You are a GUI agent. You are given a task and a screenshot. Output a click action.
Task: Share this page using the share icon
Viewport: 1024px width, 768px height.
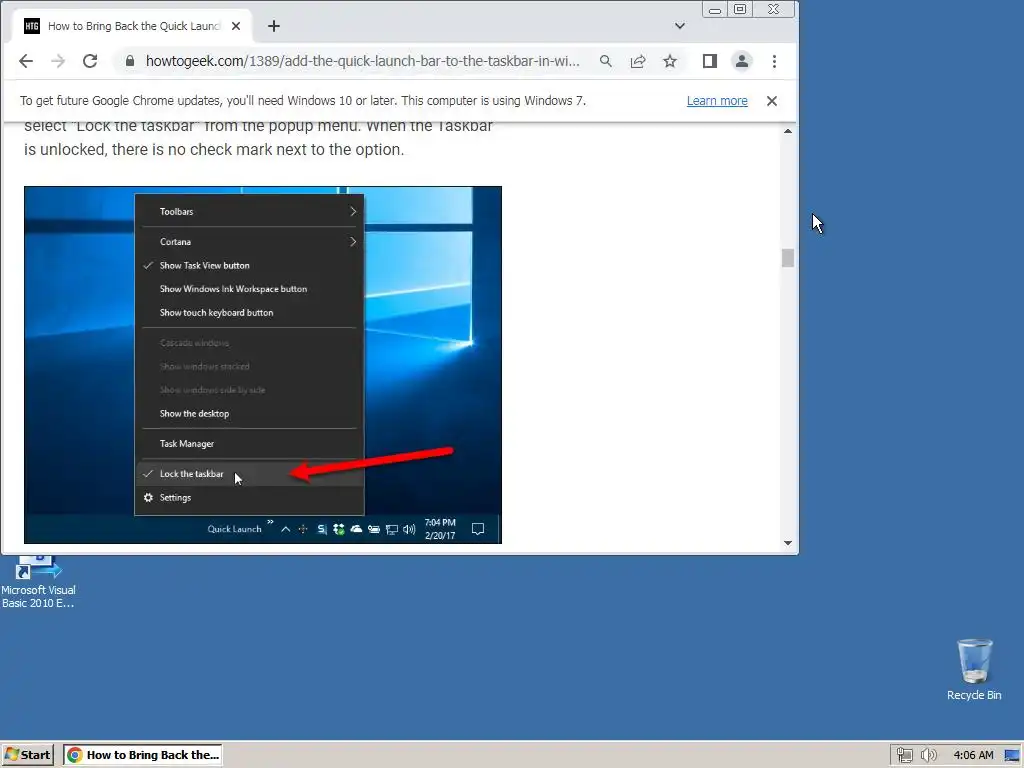pos(638,61)
